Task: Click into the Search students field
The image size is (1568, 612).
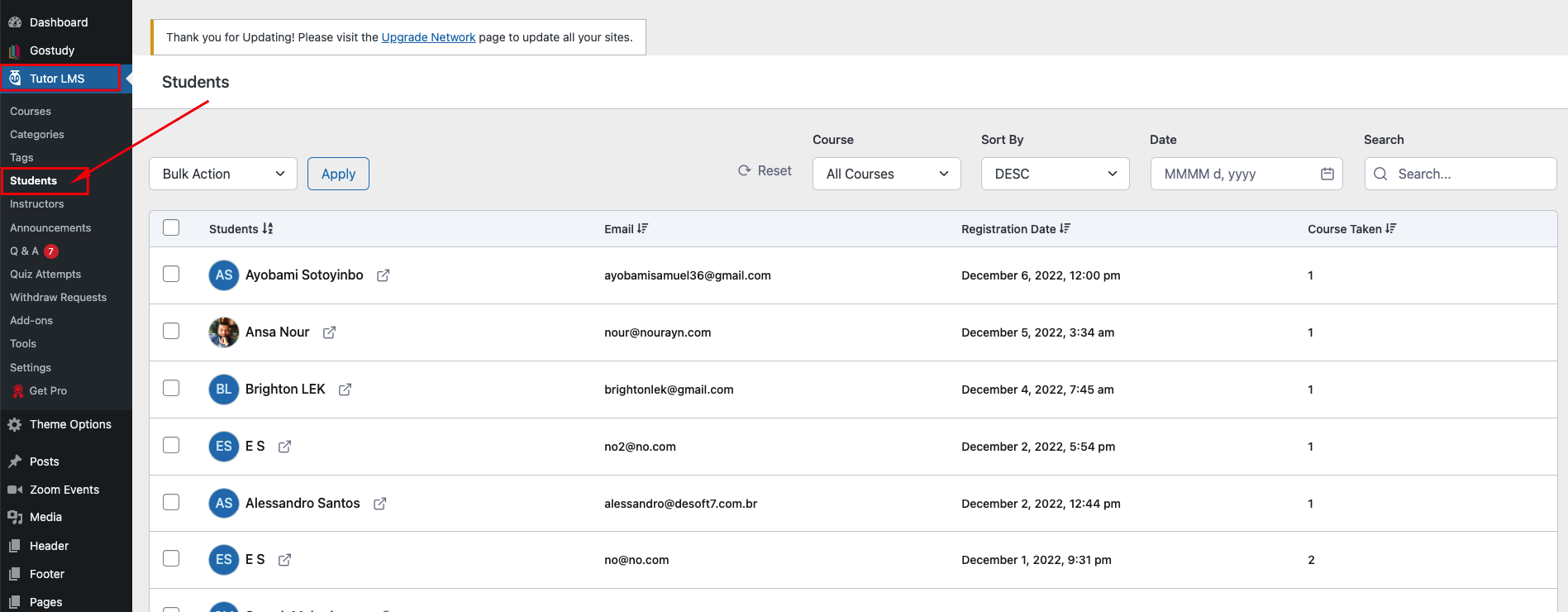Action: pyautogui.click(x=1461, y=174)
